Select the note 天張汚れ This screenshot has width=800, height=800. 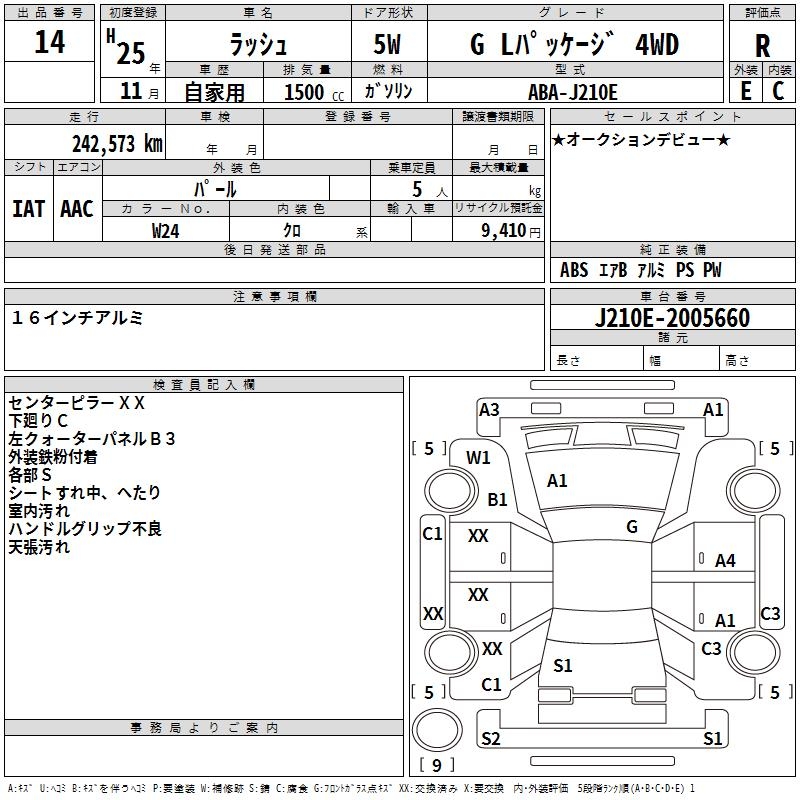click(x=39, y=547)
